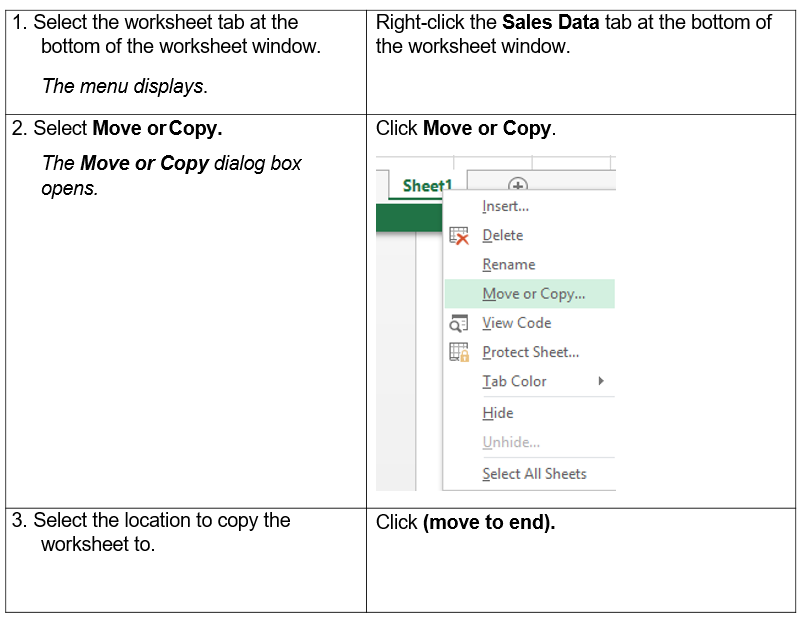This screenshot has height=627, width=807.
Task: Choose Hide from the context menu
Action: pos(497,413)
